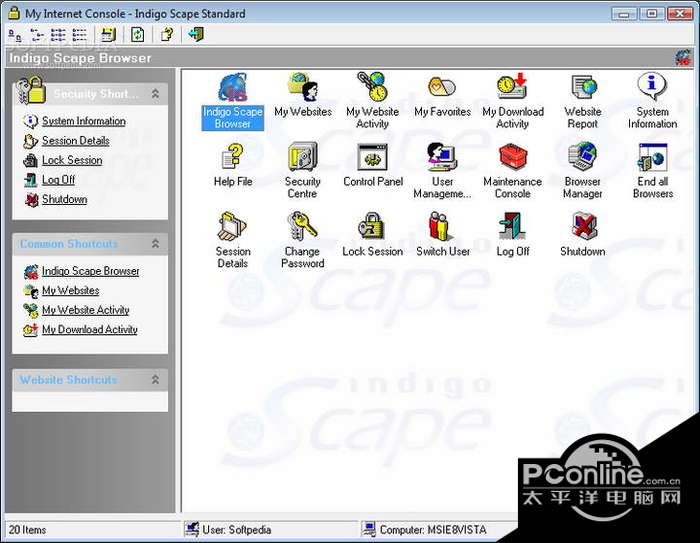Image resolution: width=700 pixels, height=543 pixels.
Task: Click the '20 Items' status bar text
Action: (x=27, y=530)
